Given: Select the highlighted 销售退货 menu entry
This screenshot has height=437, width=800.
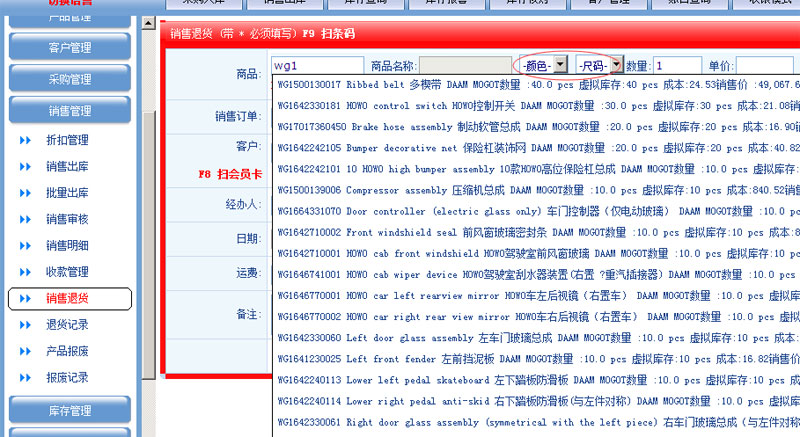Looking at the screenshot, I should [x=70, y=299].
